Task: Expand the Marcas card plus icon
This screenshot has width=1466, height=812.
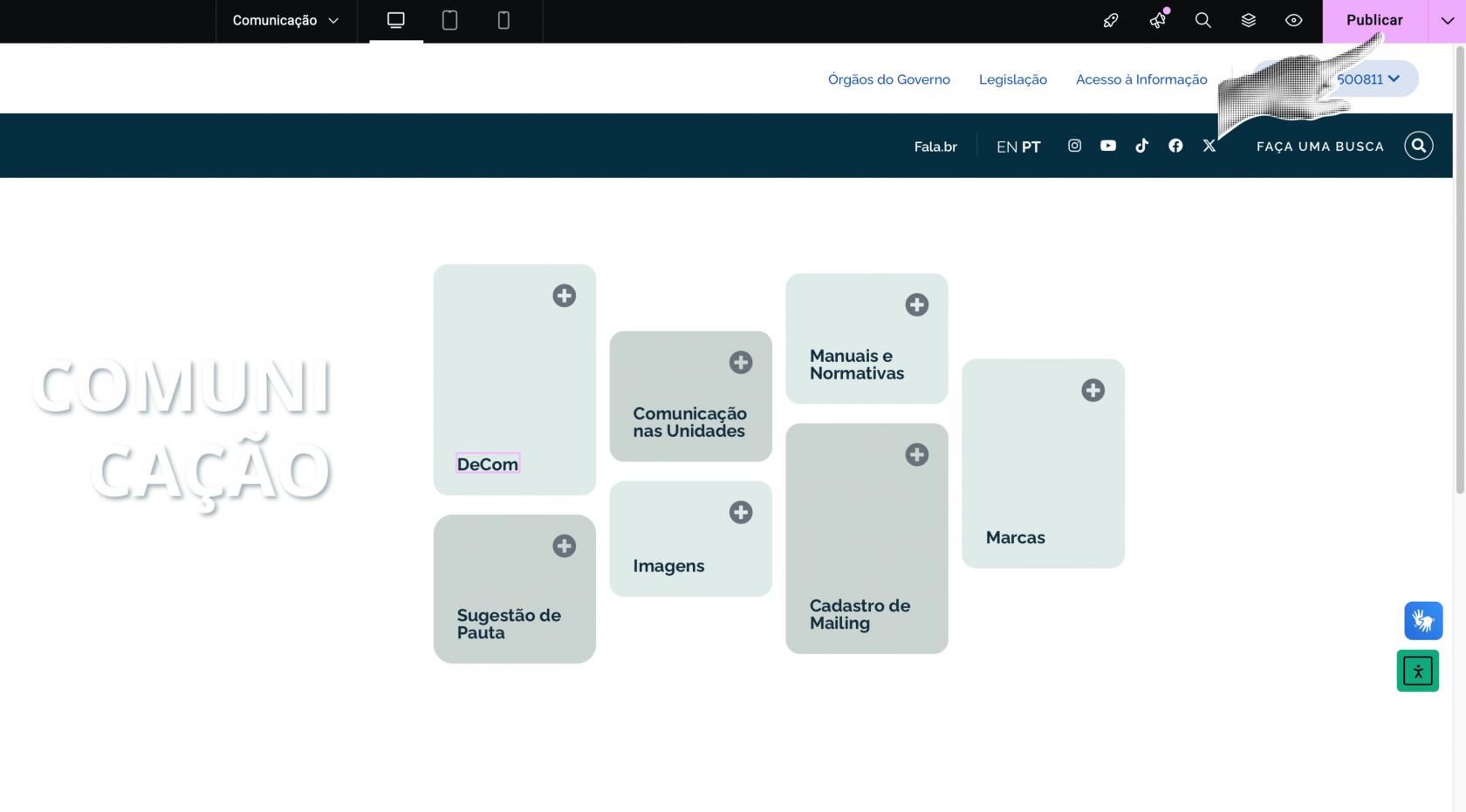Action: tap(1093, 390)
